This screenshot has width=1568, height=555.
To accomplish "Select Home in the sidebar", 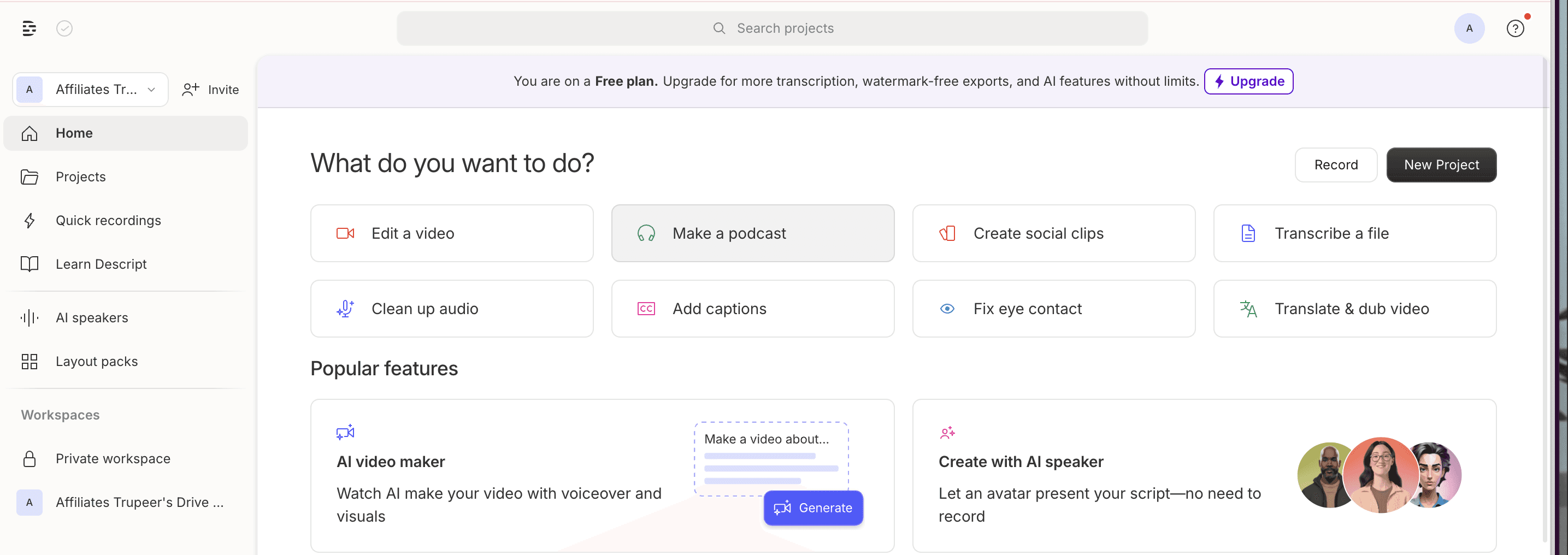I will [74, 133].
